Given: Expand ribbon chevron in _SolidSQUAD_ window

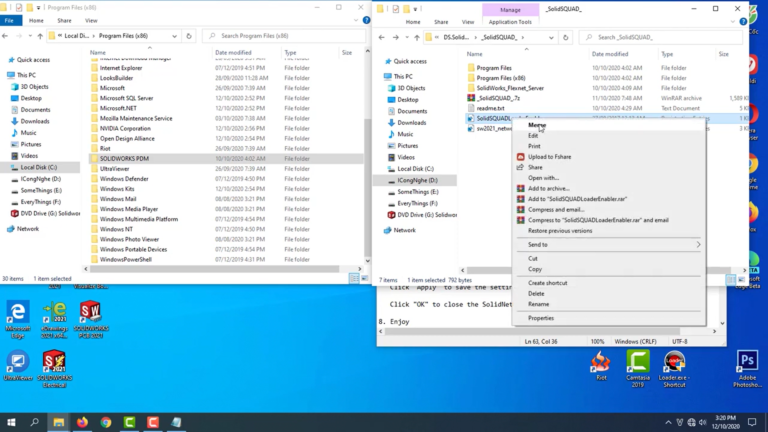Looking at the screenshot, I should click(732, 22).
